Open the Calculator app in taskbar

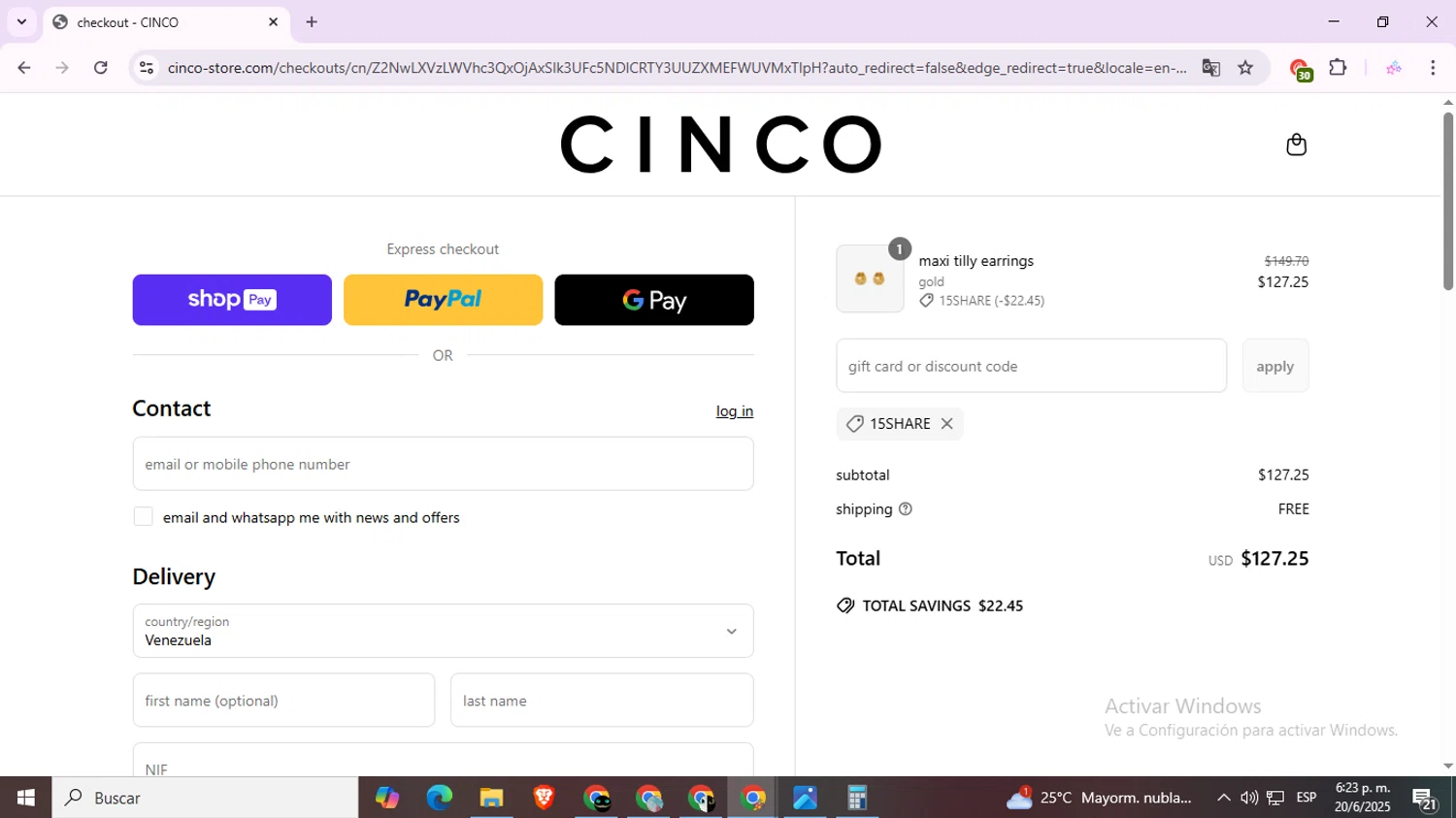pos(857,798)
